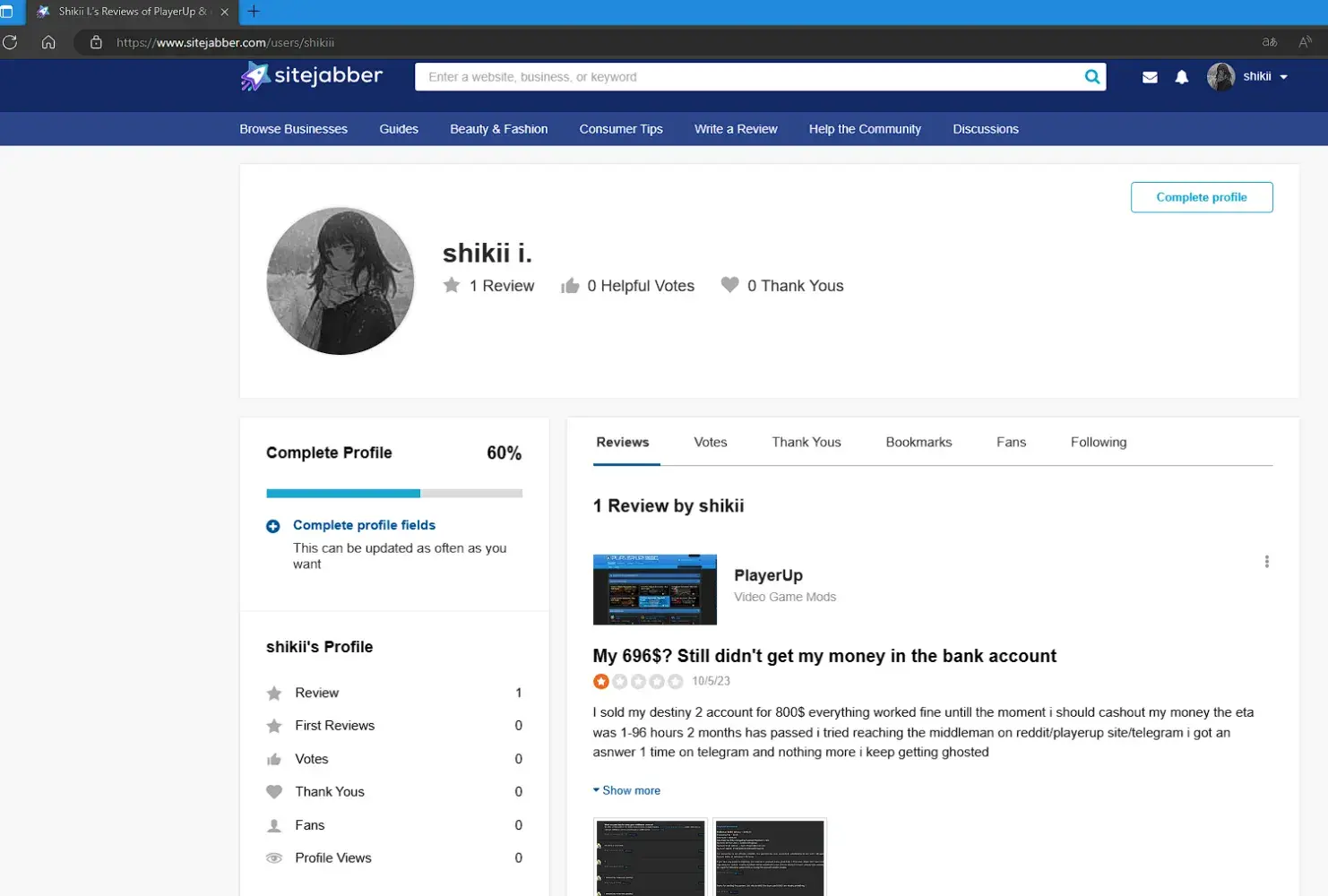Open a new browser tab
Screen dimensions: 1328x896
click(254, 12)
